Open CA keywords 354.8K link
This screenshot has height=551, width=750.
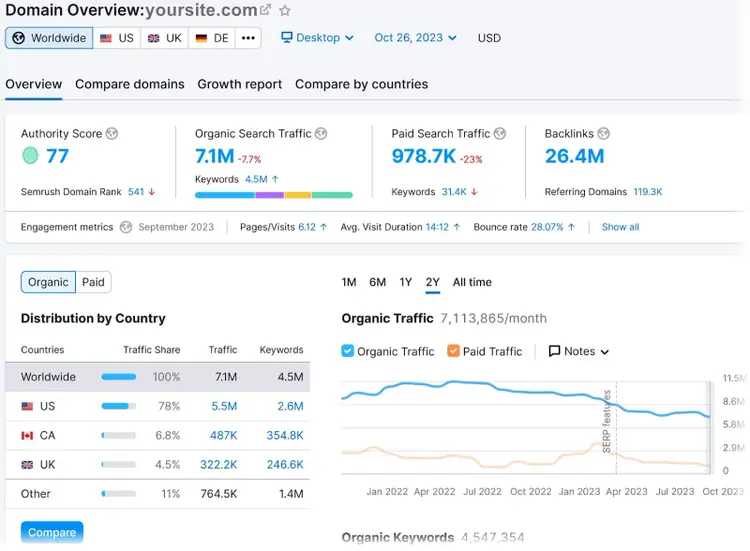click(285, 435)
